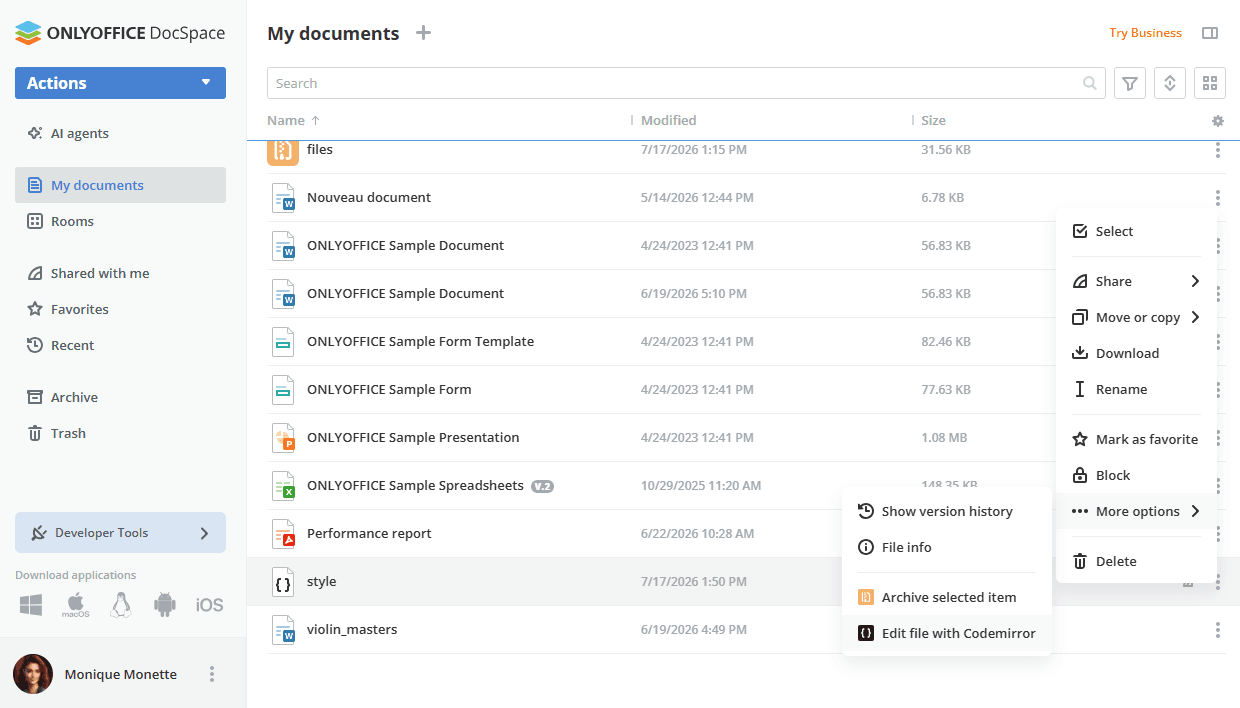Click the Nouveau document file icon

(284, 197)
